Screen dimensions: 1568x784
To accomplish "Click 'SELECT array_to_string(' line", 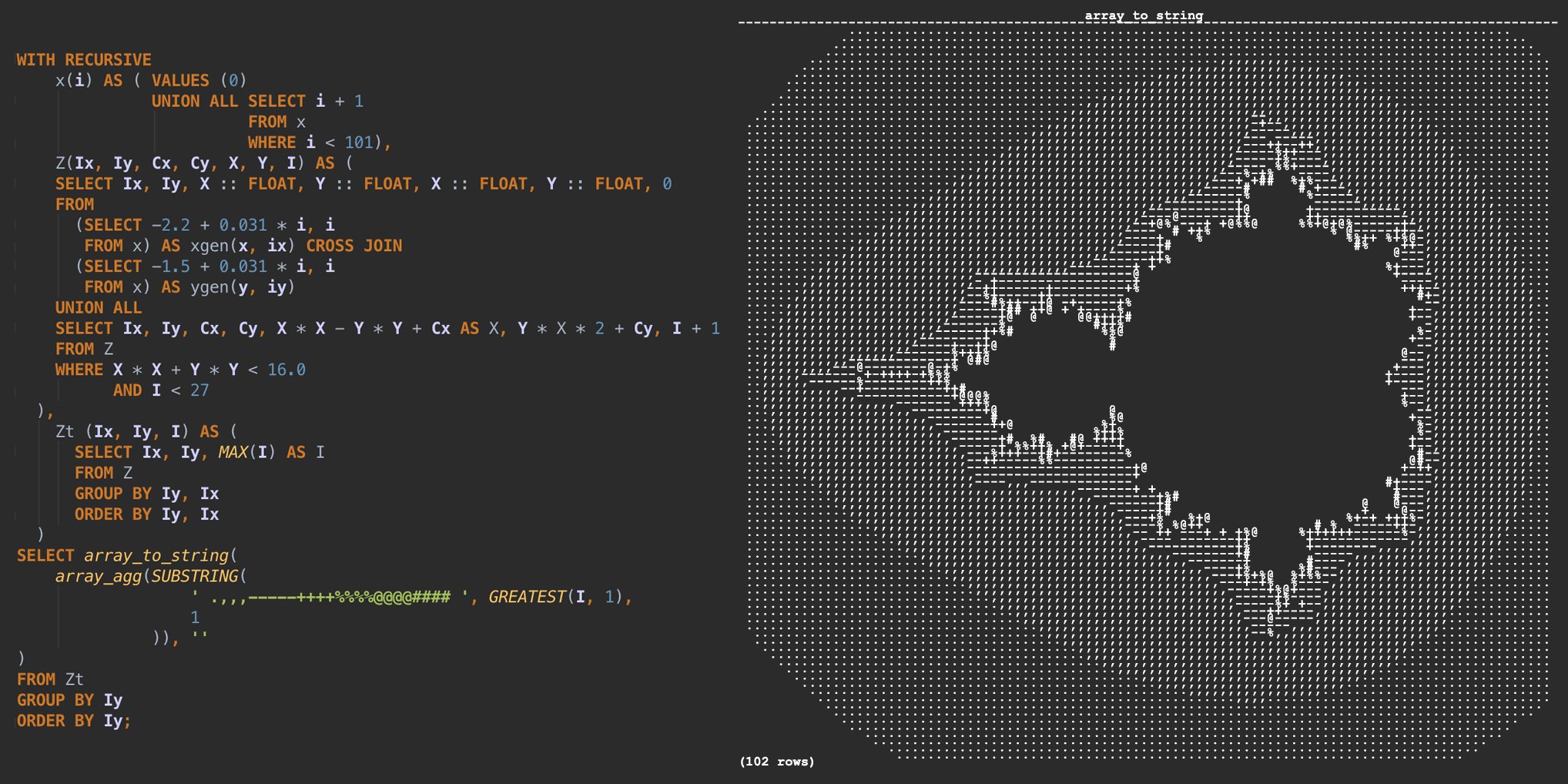I will coord(127,555).
